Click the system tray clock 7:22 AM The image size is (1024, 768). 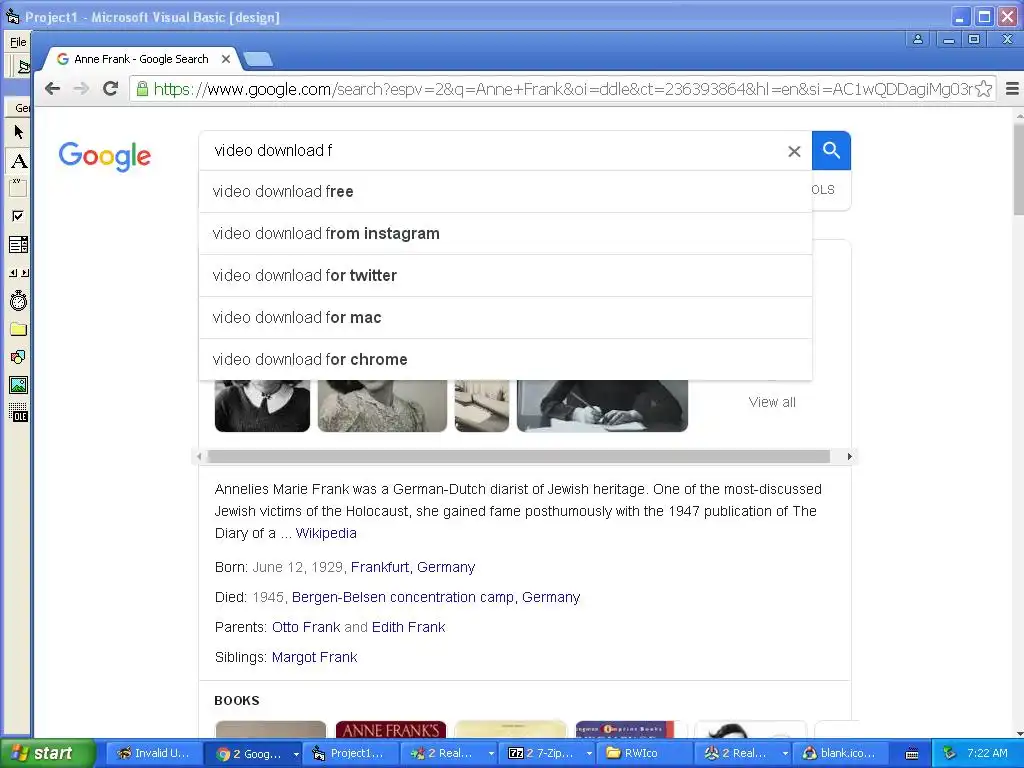click(987, 753)
